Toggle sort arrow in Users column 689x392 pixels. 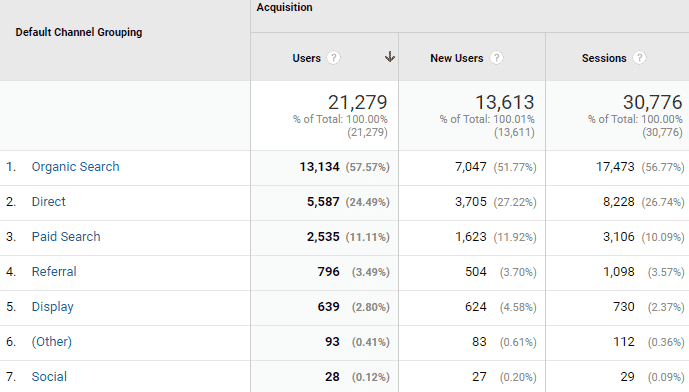389,57
